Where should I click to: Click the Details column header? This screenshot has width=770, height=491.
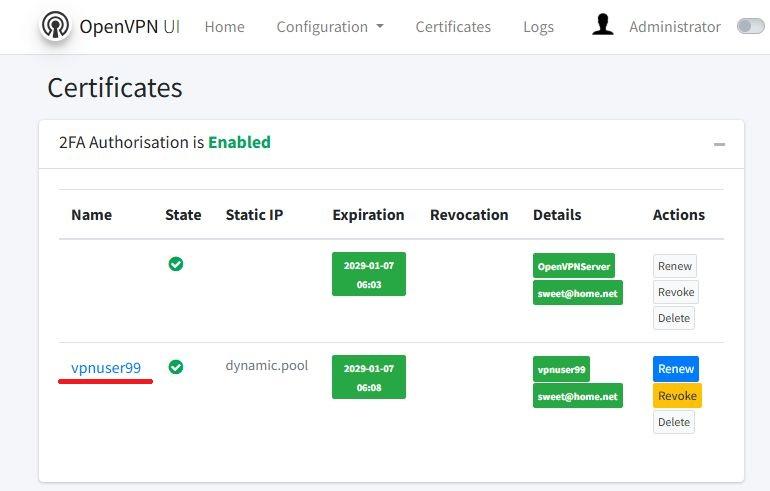point(557,215)
